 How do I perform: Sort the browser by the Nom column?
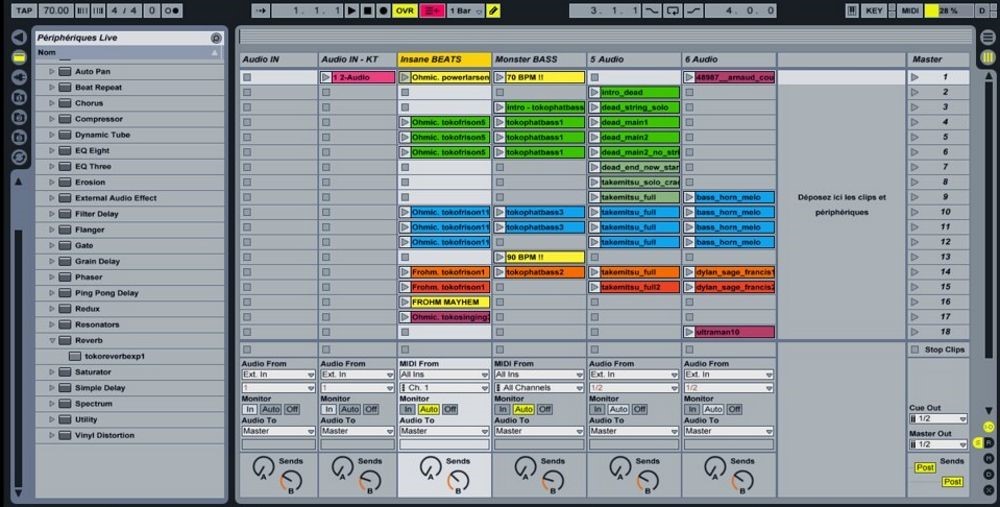(x=128, y=52)
